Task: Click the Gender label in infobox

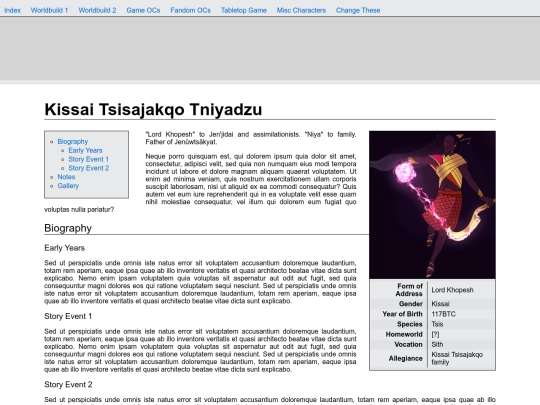Action: tap(411, 304)
